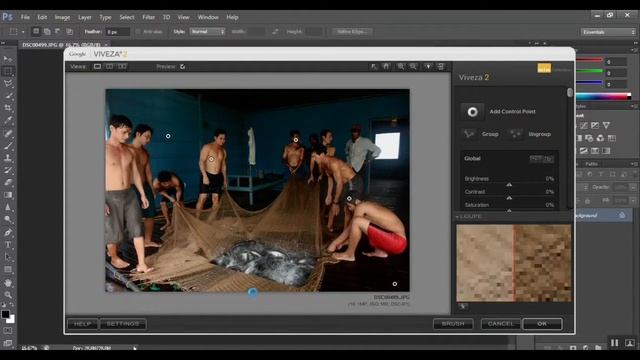Select the Zoom tool in Photoshop toolbar

pyautogui.click(x=8, y=295)
